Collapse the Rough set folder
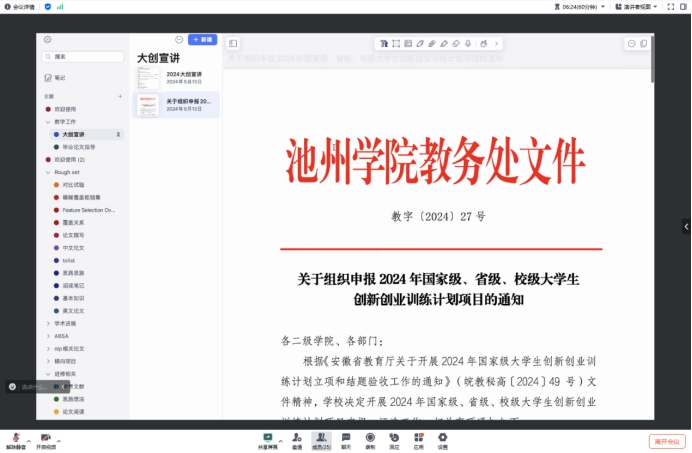The width and height of the screenshot is (692, 453). 48,172
